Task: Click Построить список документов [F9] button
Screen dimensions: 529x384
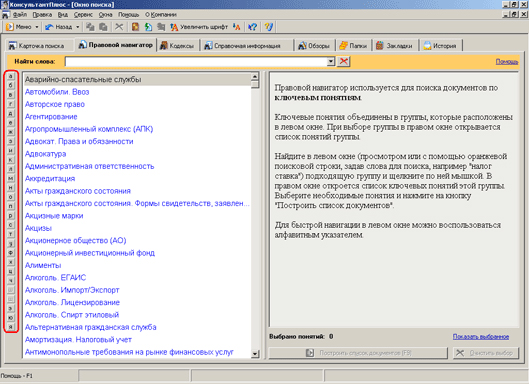Action: pyautogui.click(x=358, y=353)
